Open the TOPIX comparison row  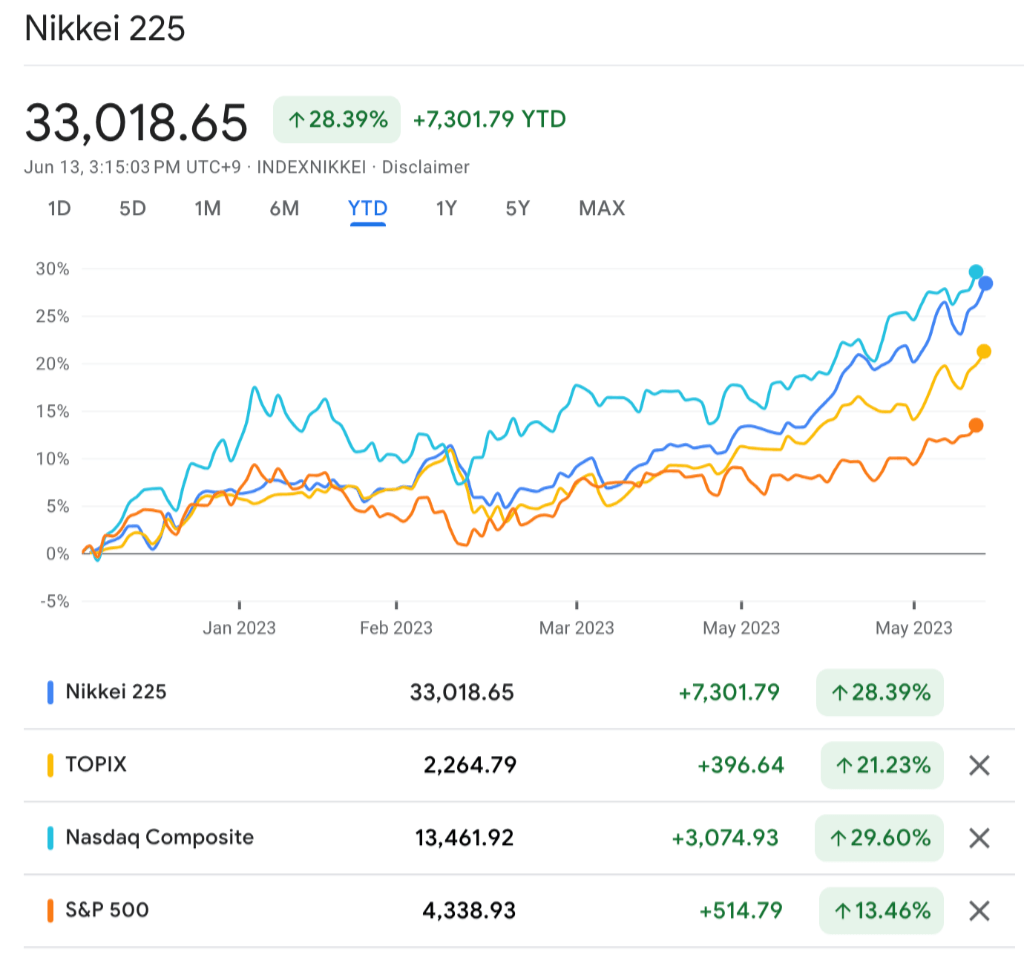click(517, 765)
